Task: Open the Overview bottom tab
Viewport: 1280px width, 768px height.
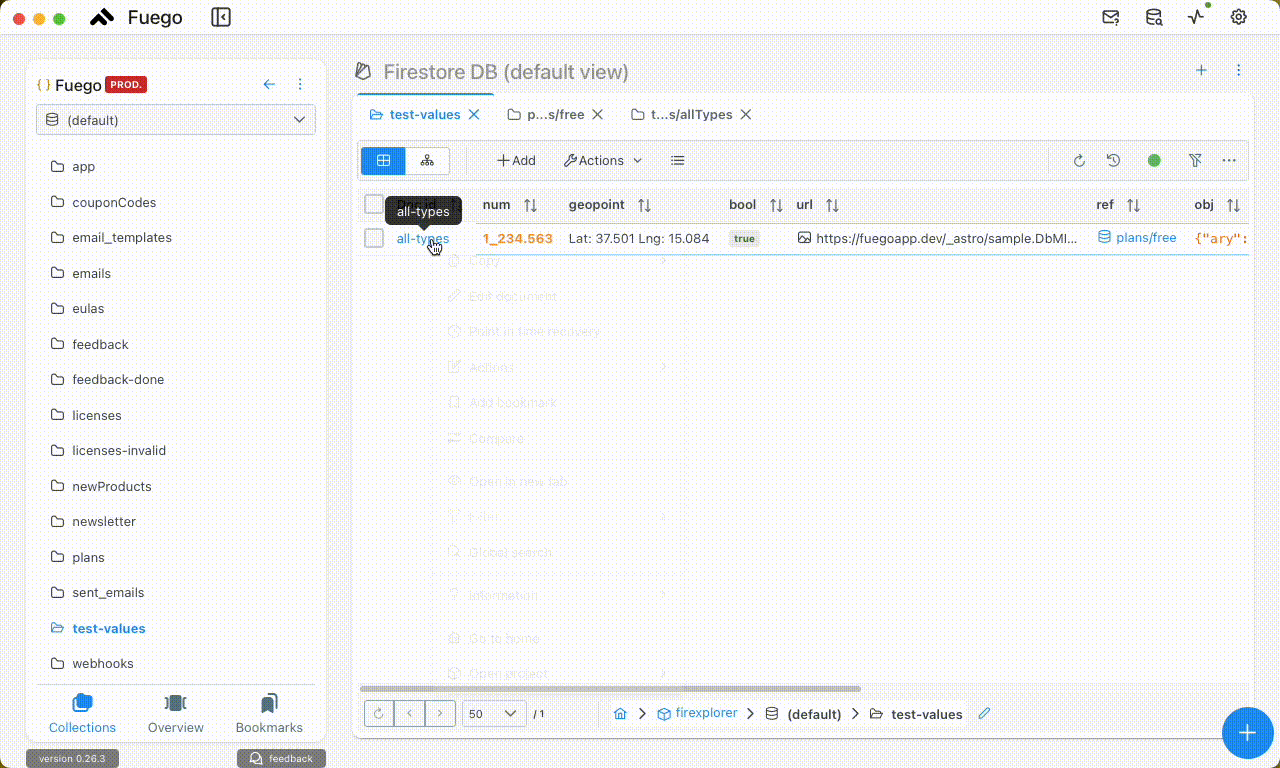Action: point(175,714)
